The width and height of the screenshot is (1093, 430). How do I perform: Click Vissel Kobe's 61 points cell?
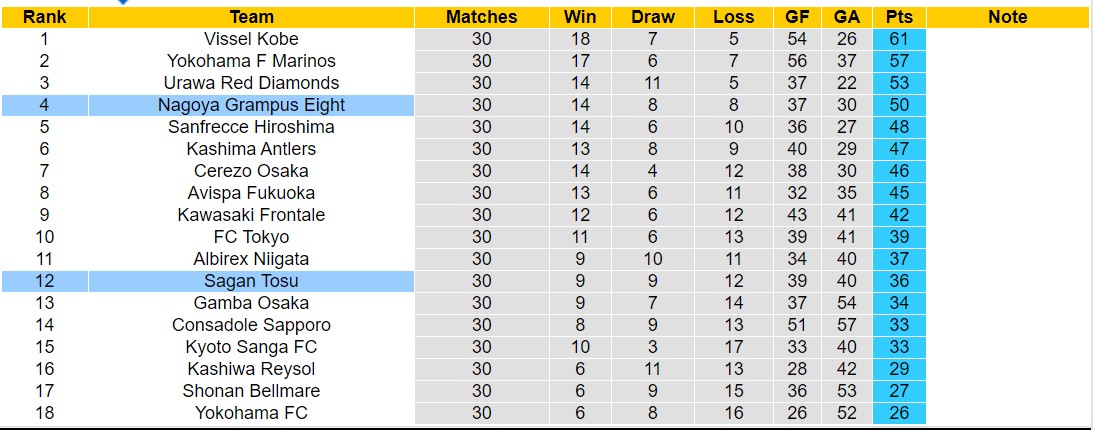tap(899, 39)
